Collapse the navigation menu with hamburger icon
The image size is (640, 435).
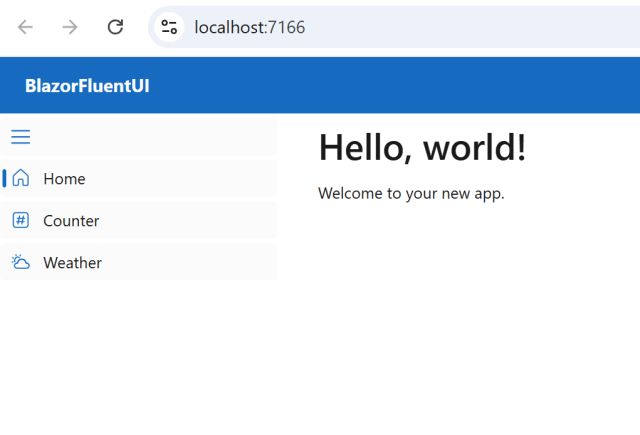[21, 137]
